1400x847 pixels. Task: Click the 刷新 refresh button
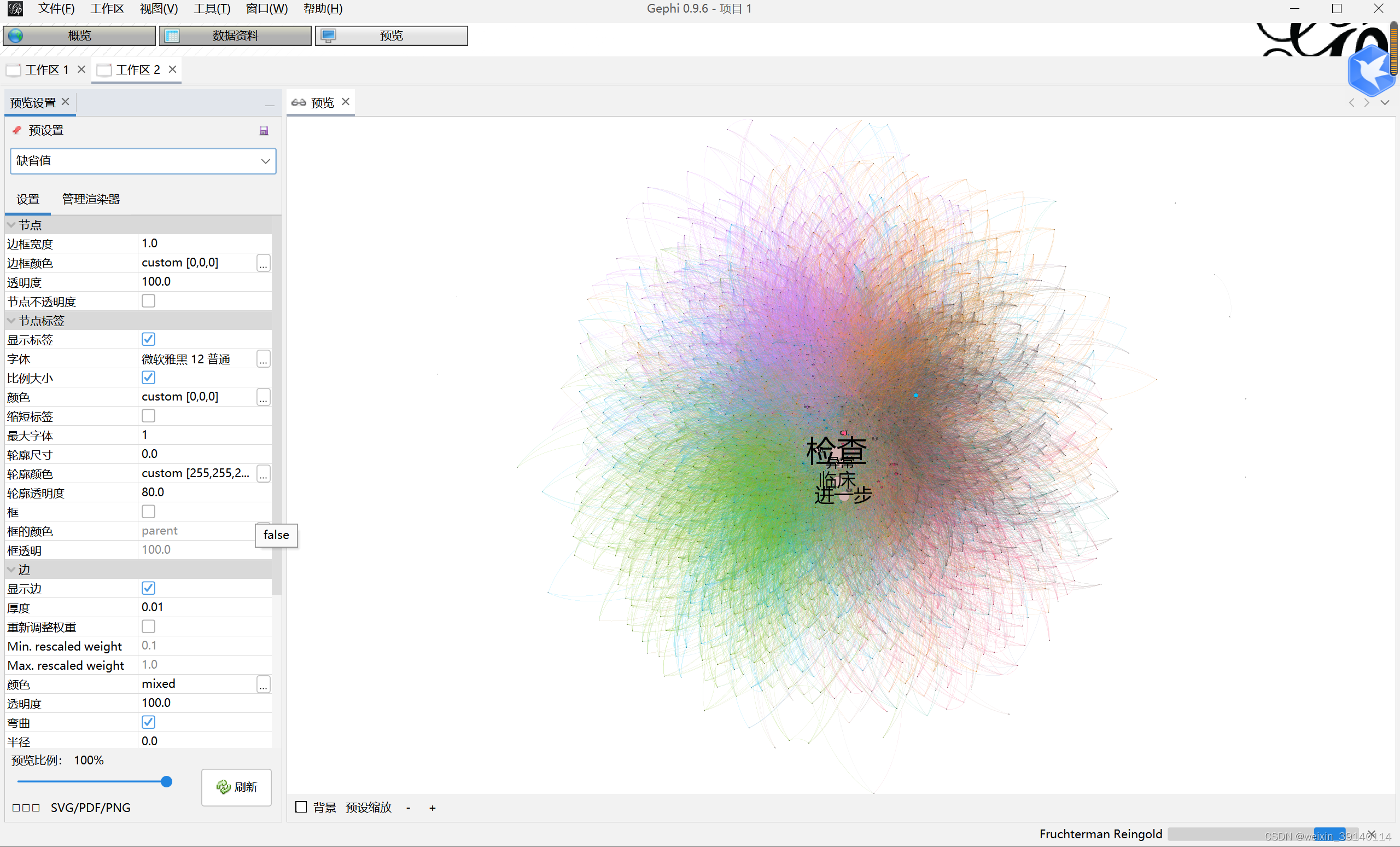[x=236, y=787]
